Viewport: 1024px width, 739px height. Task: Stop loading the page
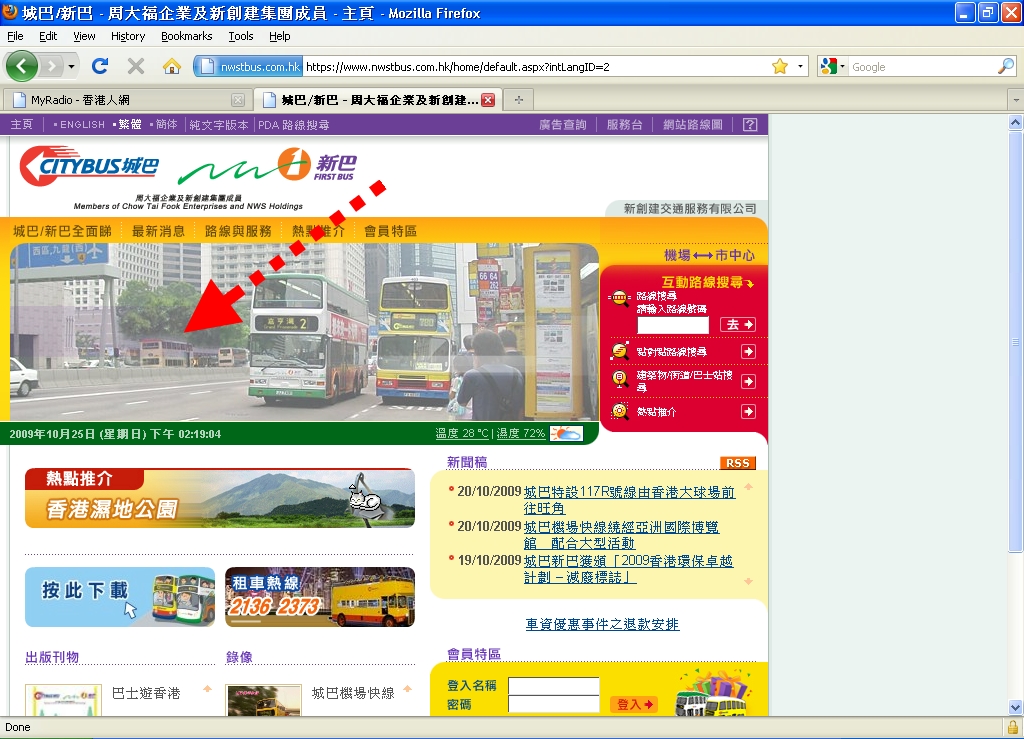coord(136,66)
